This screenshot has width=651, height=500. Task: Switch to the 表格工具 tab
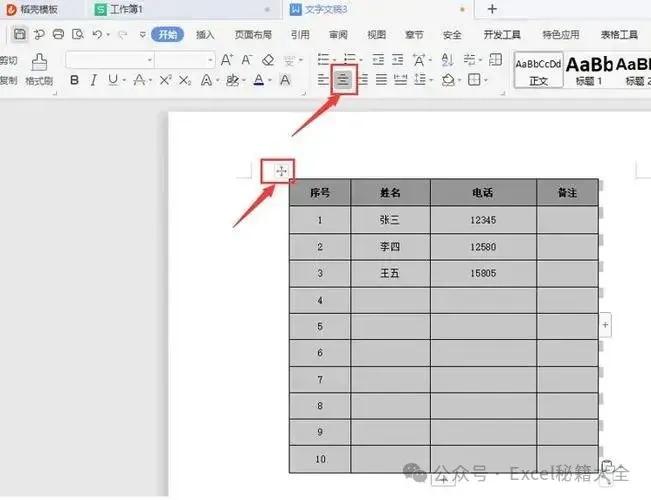click(619, 34)
